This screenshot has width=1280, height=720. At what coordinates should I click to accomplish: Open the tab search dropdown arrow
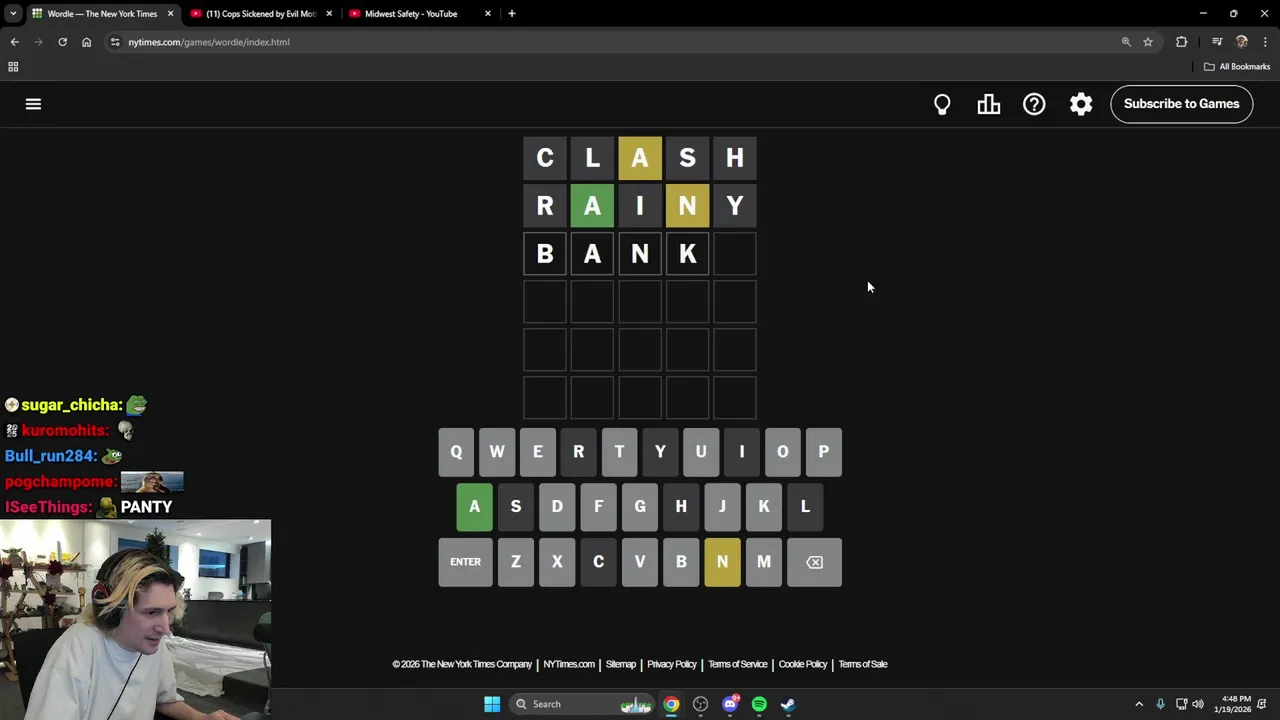click(13, 14)
